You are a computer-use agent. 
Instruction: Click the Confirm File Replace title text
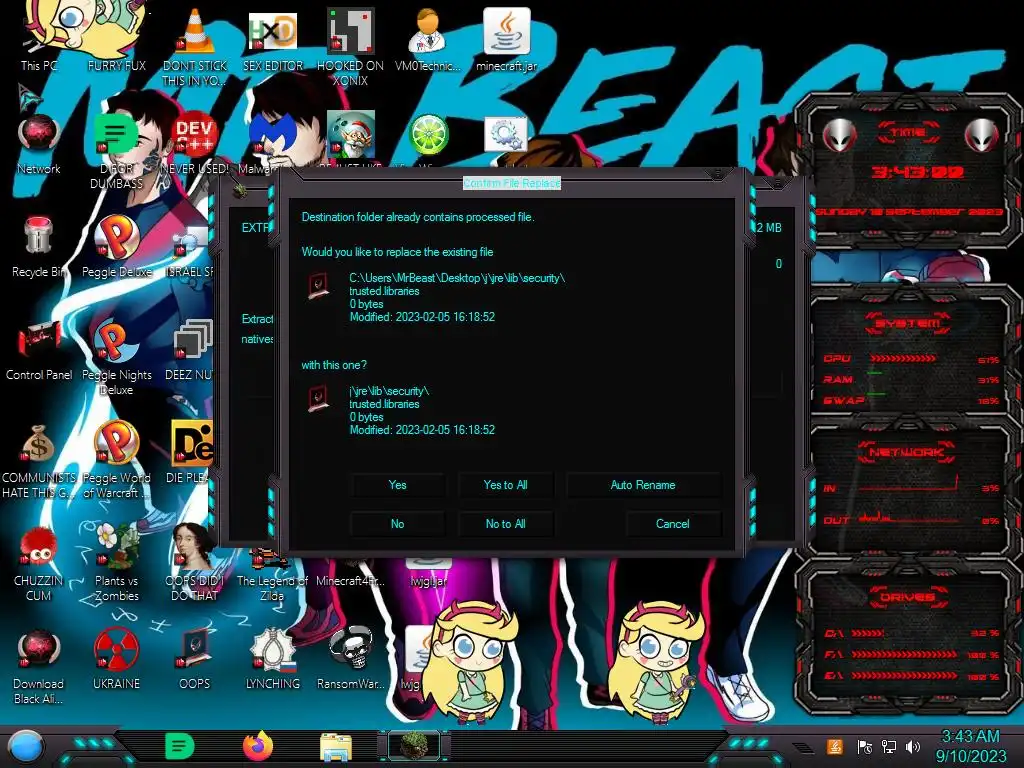coord(511,183)
